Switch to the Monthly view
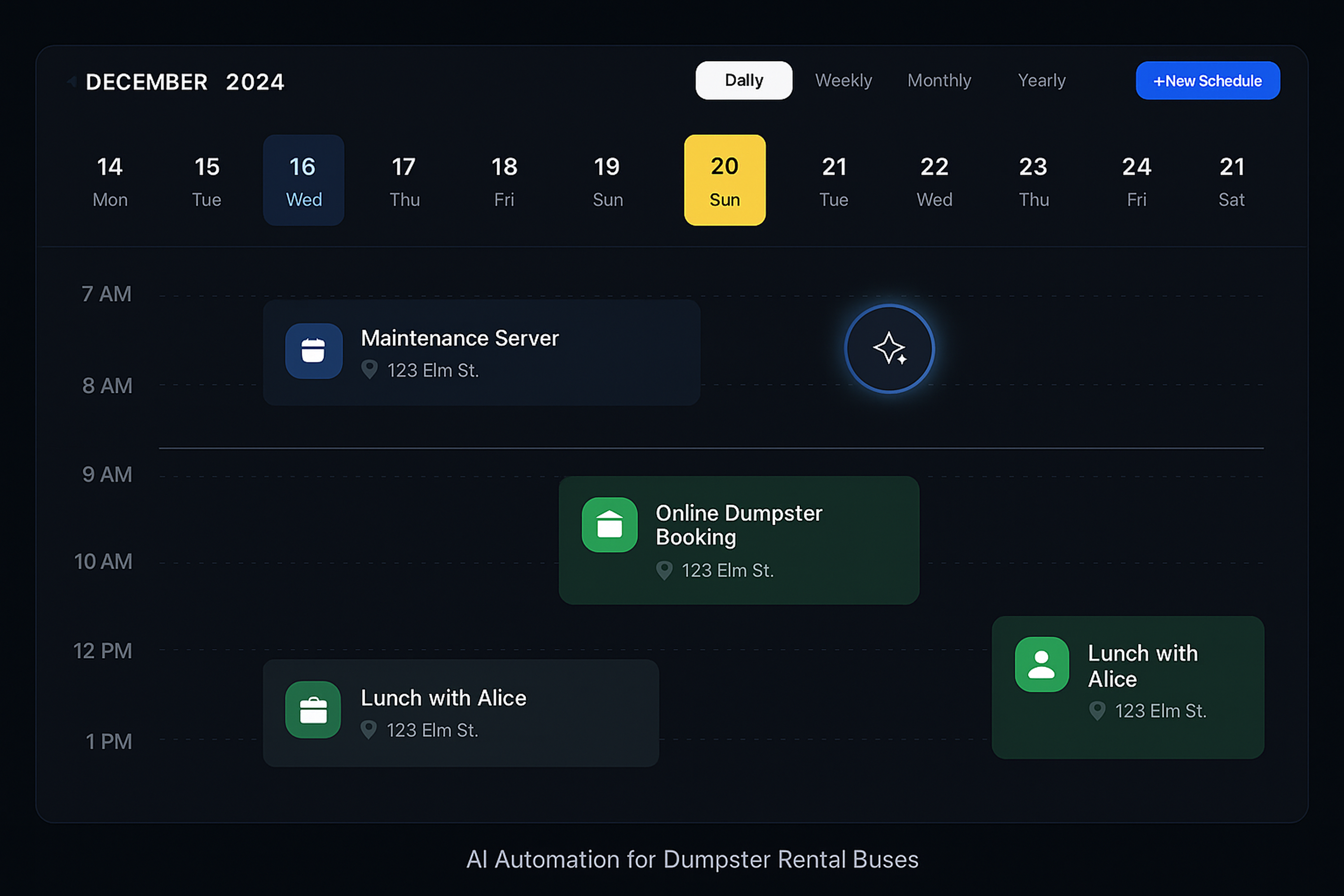This screenshot has width=1344, height=896. coord(940,80)
